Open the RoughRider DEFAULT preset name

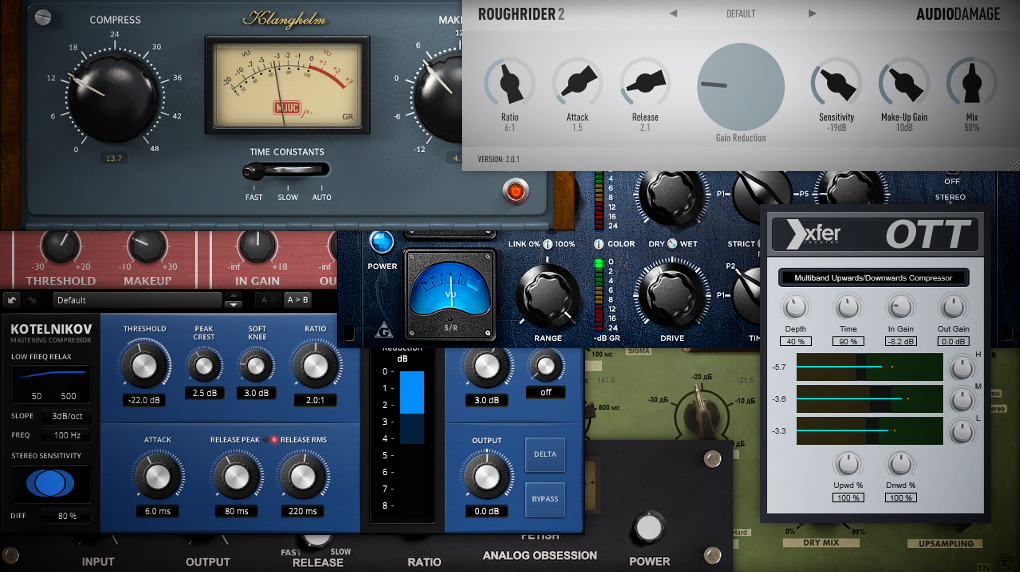741,14
